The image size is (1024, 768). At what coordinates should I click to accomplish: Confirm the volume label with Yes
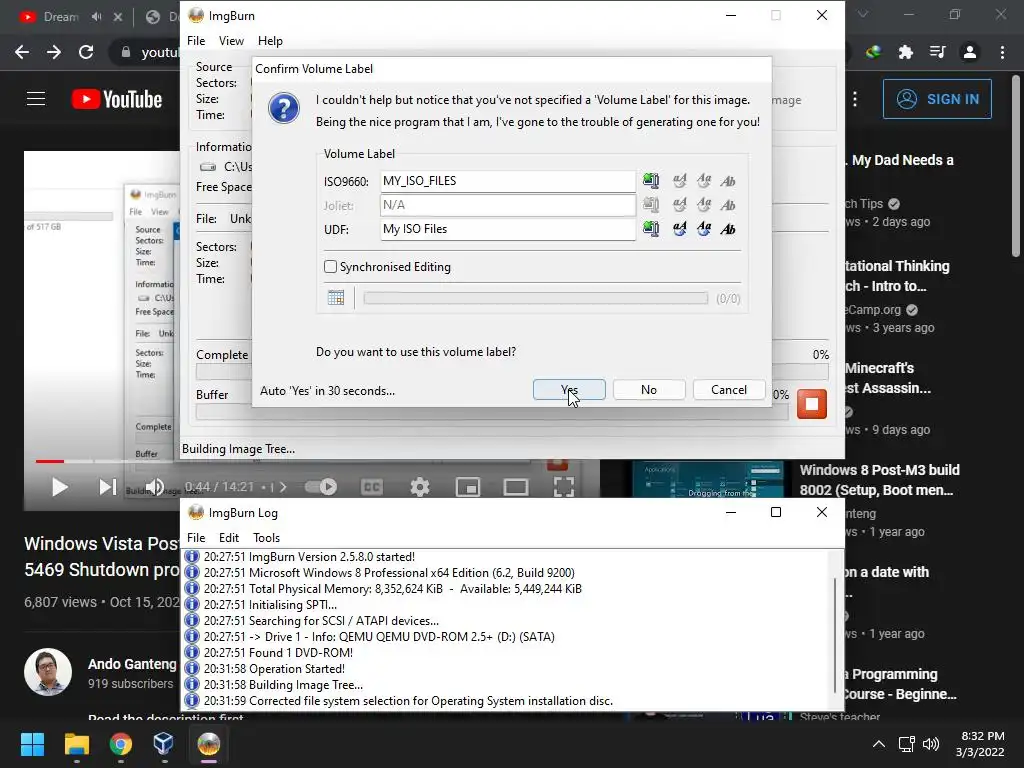point(569,390)
